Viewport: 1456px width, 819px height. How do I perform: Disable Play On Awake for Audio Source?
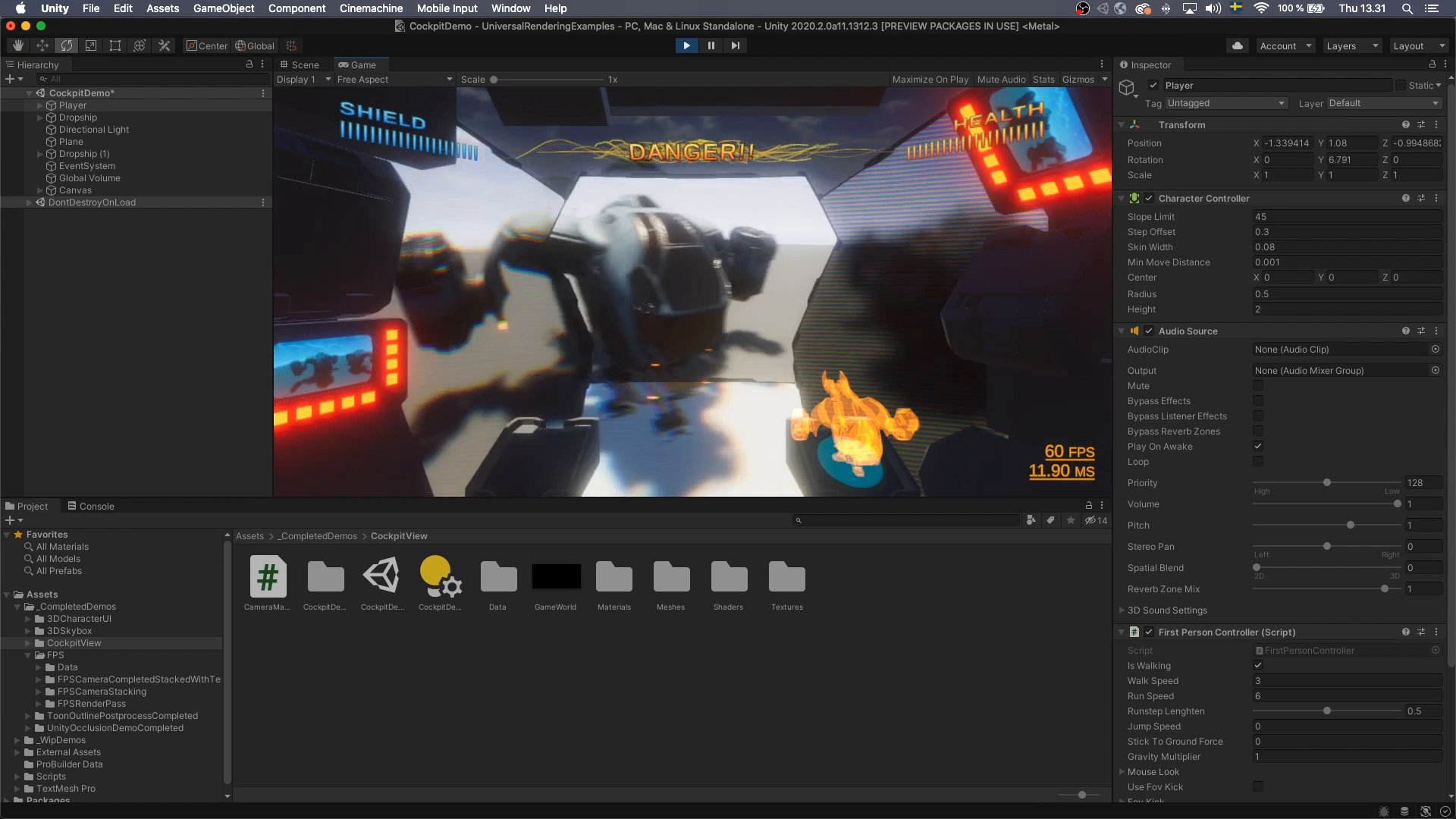click(1258, 447)
